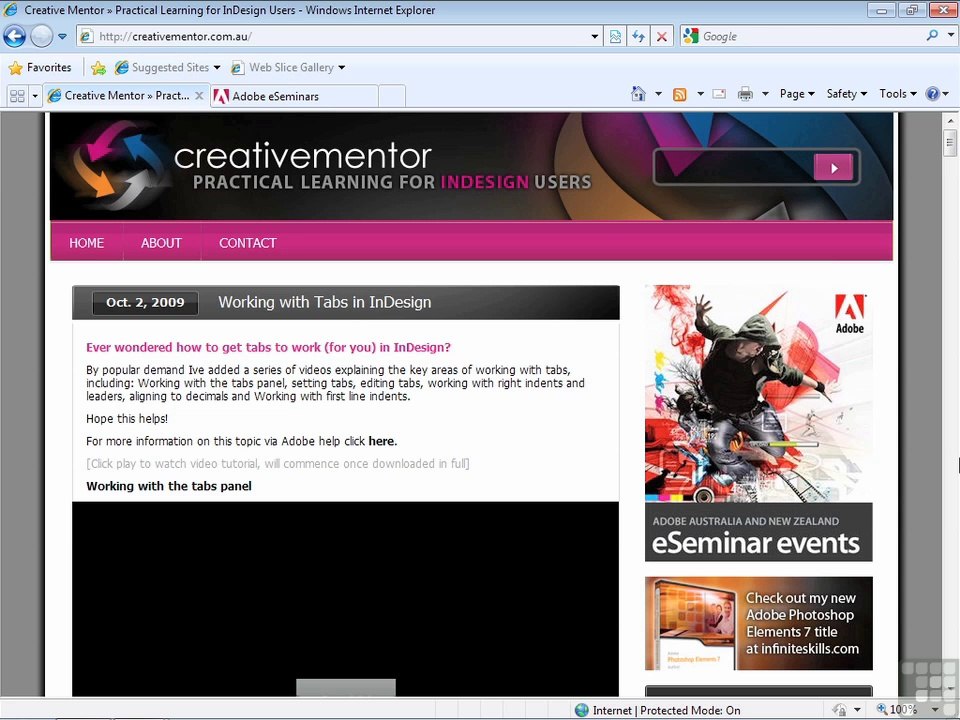Click the Internet Explorer title bar icon
The width and height of the screenshot is (960, 720).
(10, 10)
